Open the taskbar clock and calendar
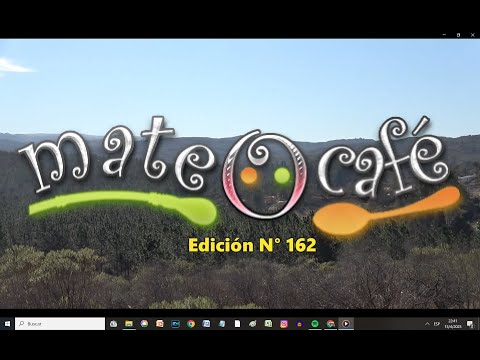Viewport: 480px width, 360px height. coord(453,324)
